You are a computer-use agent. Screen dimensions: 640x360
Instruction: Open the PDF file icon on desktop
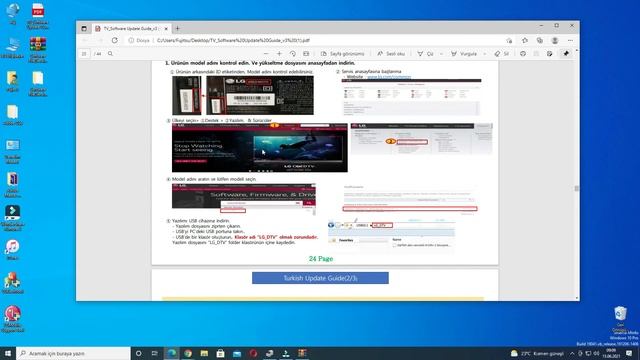pos(38,16)
